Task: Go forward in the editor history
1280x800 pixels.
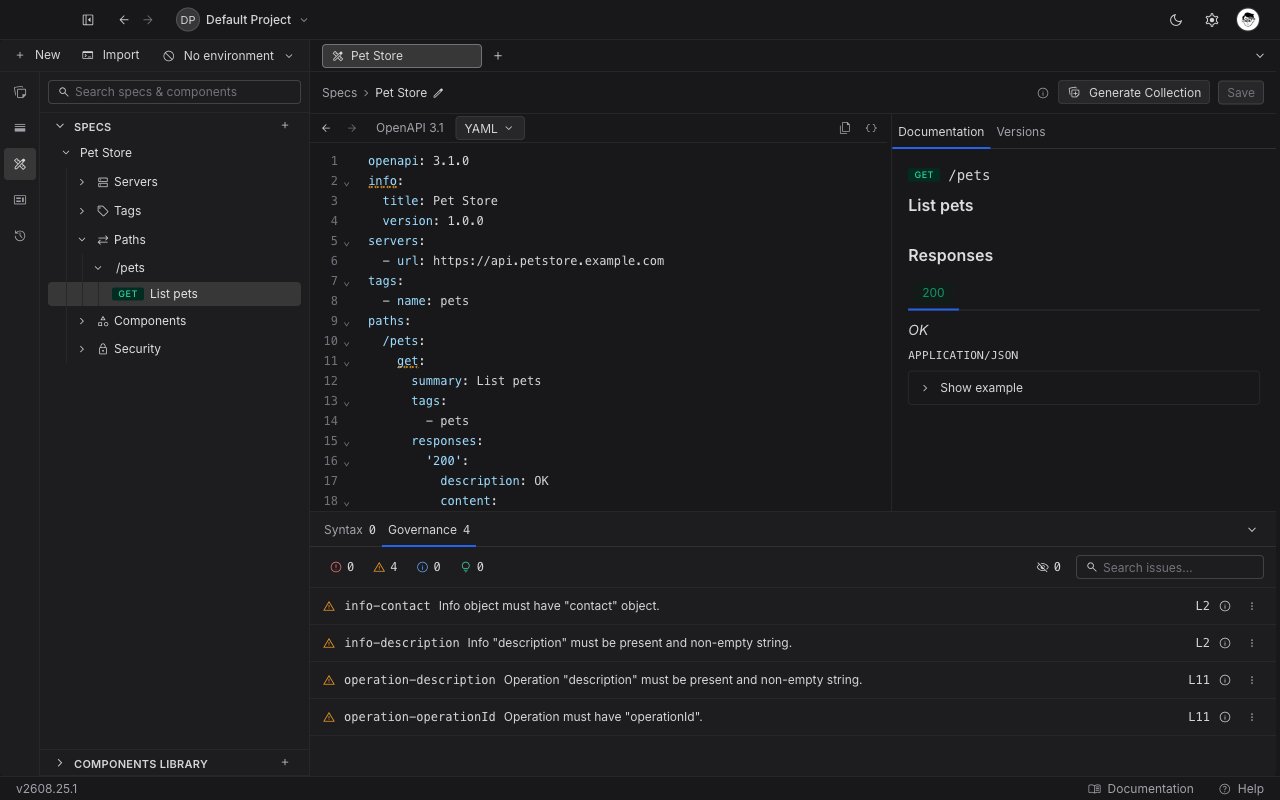Action: pyautogui.click(x=352, y=128)
